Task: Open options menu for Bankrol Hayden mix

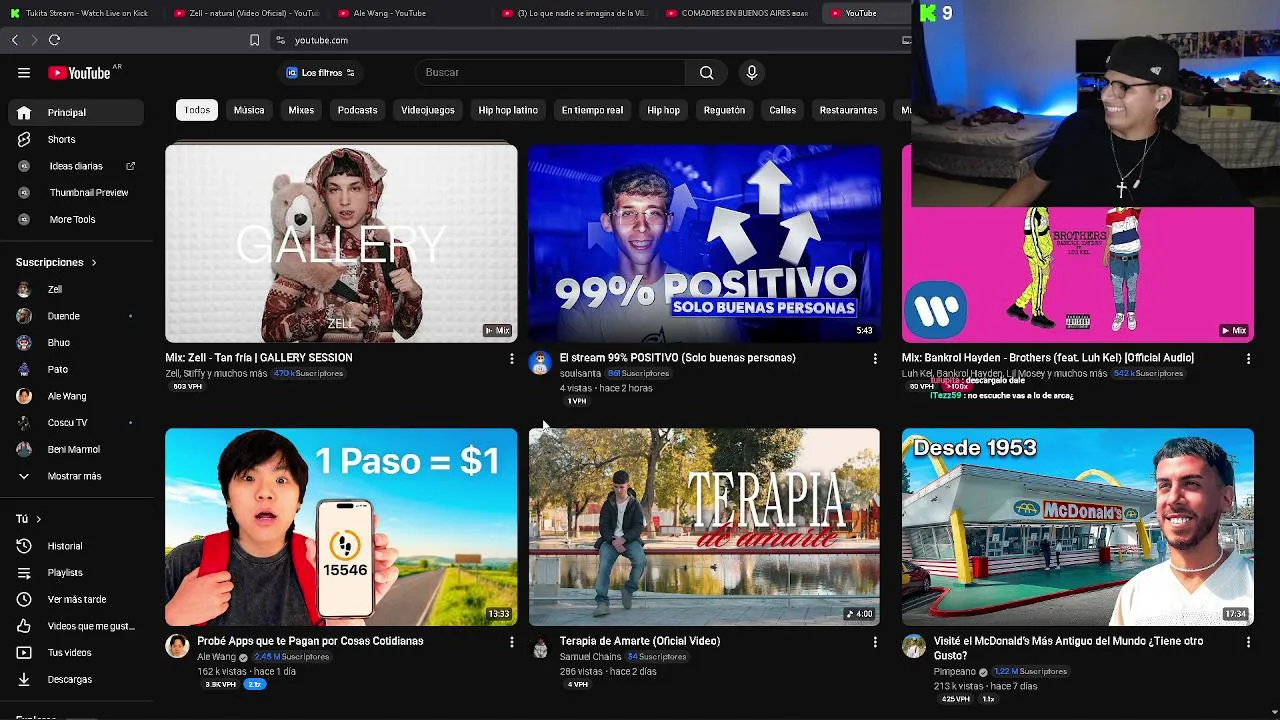Action: tap(1248, 358)
